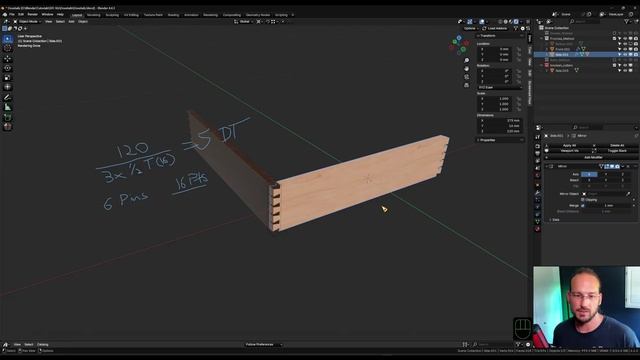The width and height of the screenshot is (640, 360).
Task: Pick mirror object with eyedropper icon
Action: [628, 194]
